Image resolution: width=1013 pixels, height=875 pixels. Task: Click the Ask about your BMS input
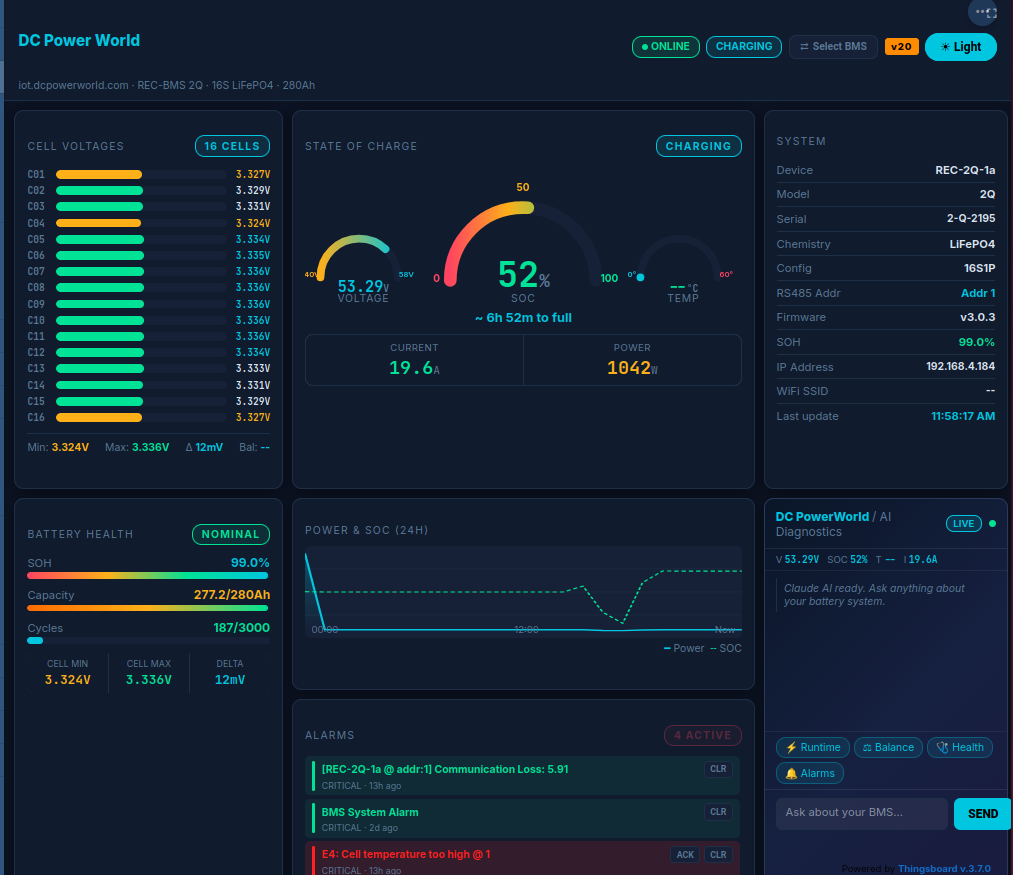[x=861, y=813]
